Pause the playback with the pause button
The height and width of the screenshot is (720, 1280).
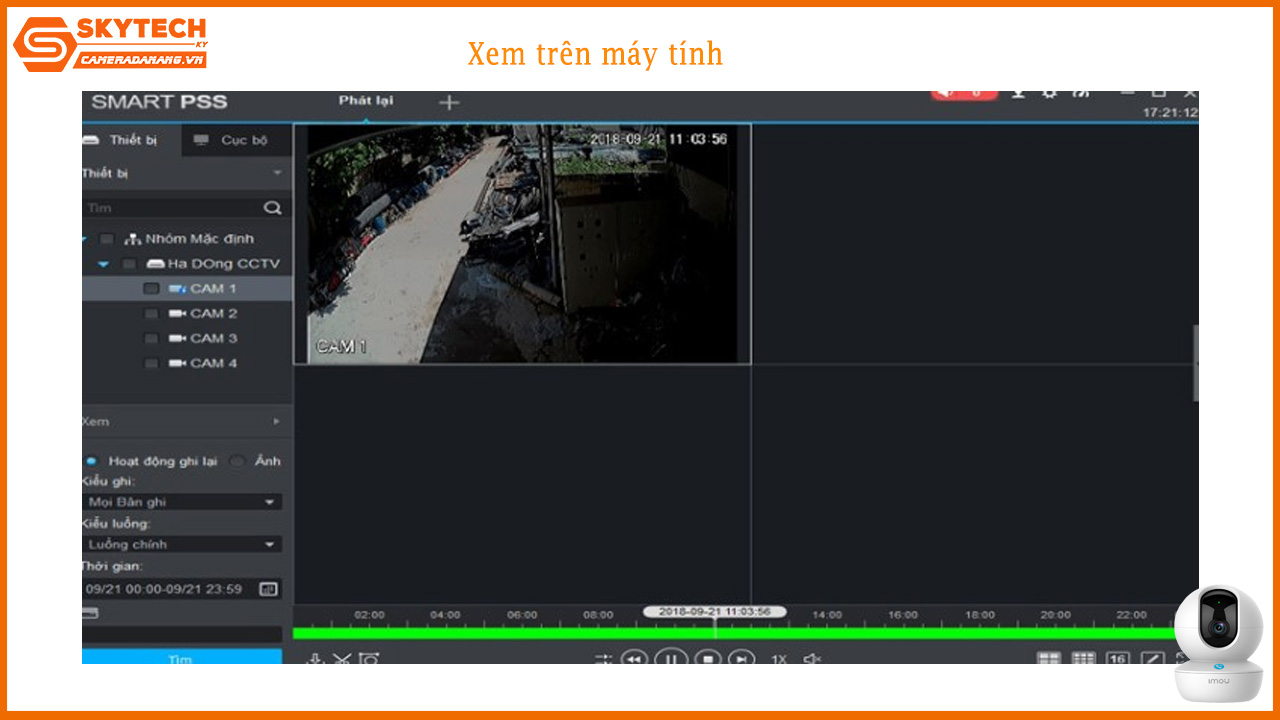[670, 659]
